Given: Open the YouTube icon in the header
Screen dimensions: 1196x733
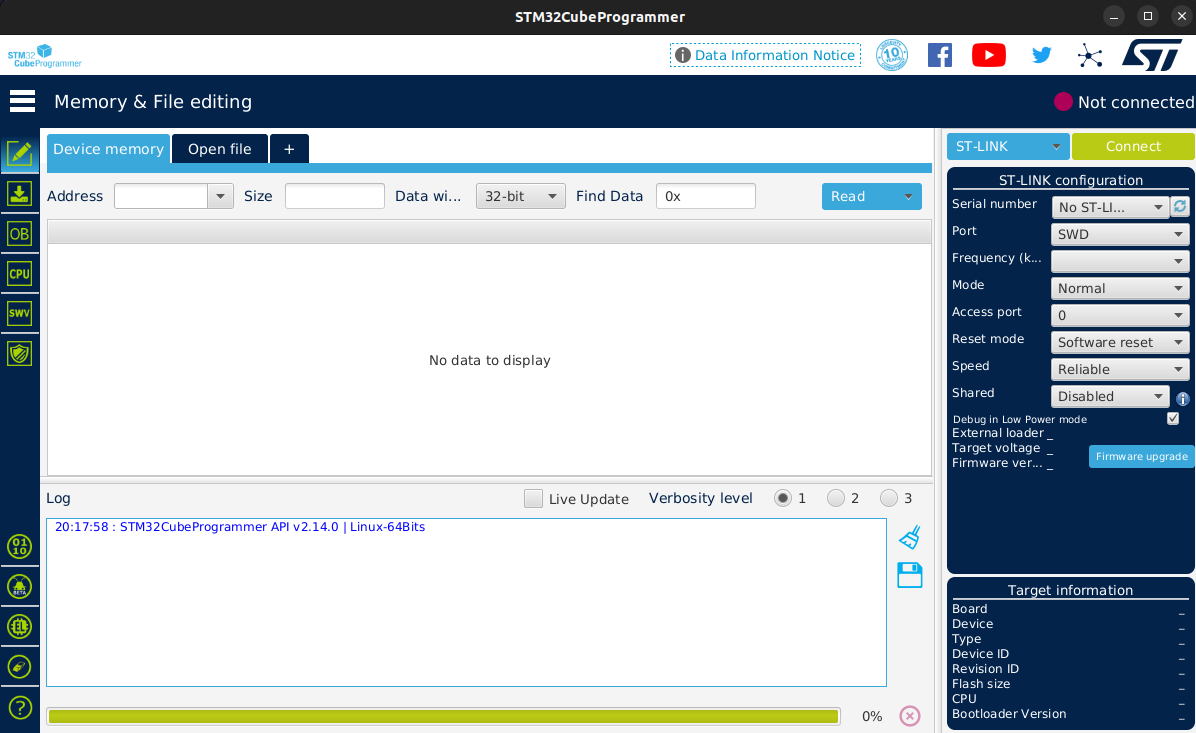Looking at the screenshot, I should (989, 55).
